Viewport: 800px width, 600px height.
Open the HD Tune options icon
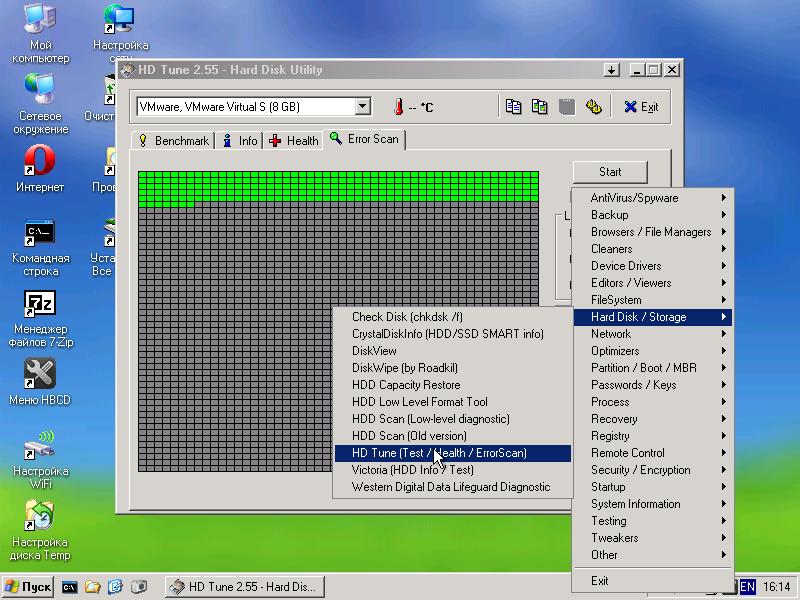click(x=593, y=107)
